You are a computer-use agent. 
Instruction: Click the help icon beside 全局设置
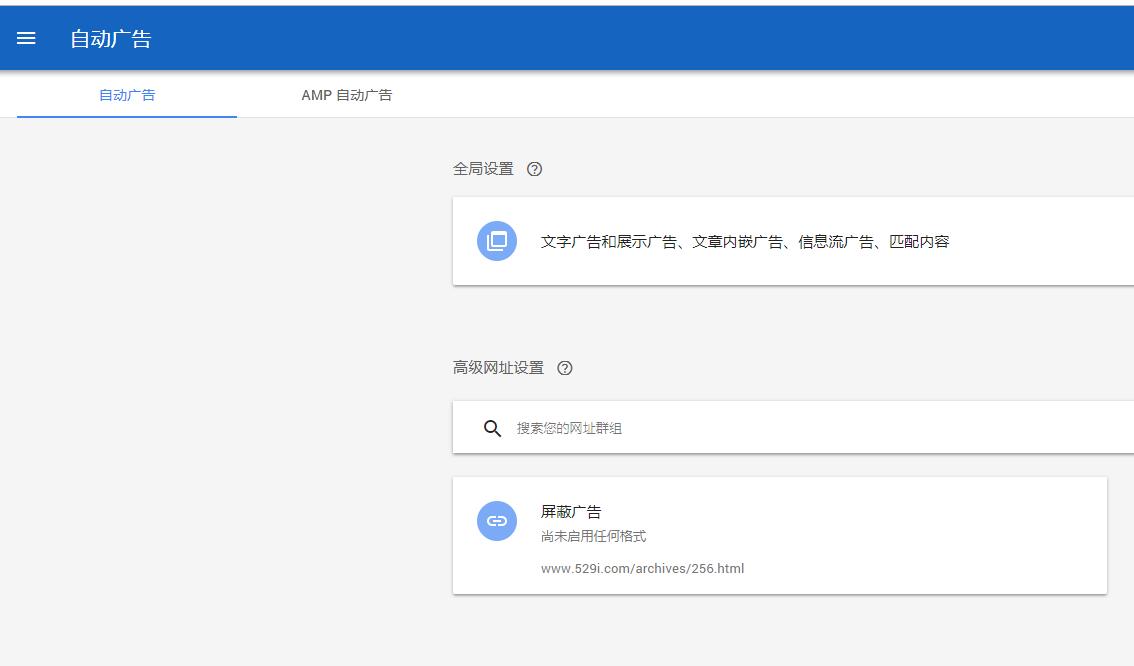534,169
